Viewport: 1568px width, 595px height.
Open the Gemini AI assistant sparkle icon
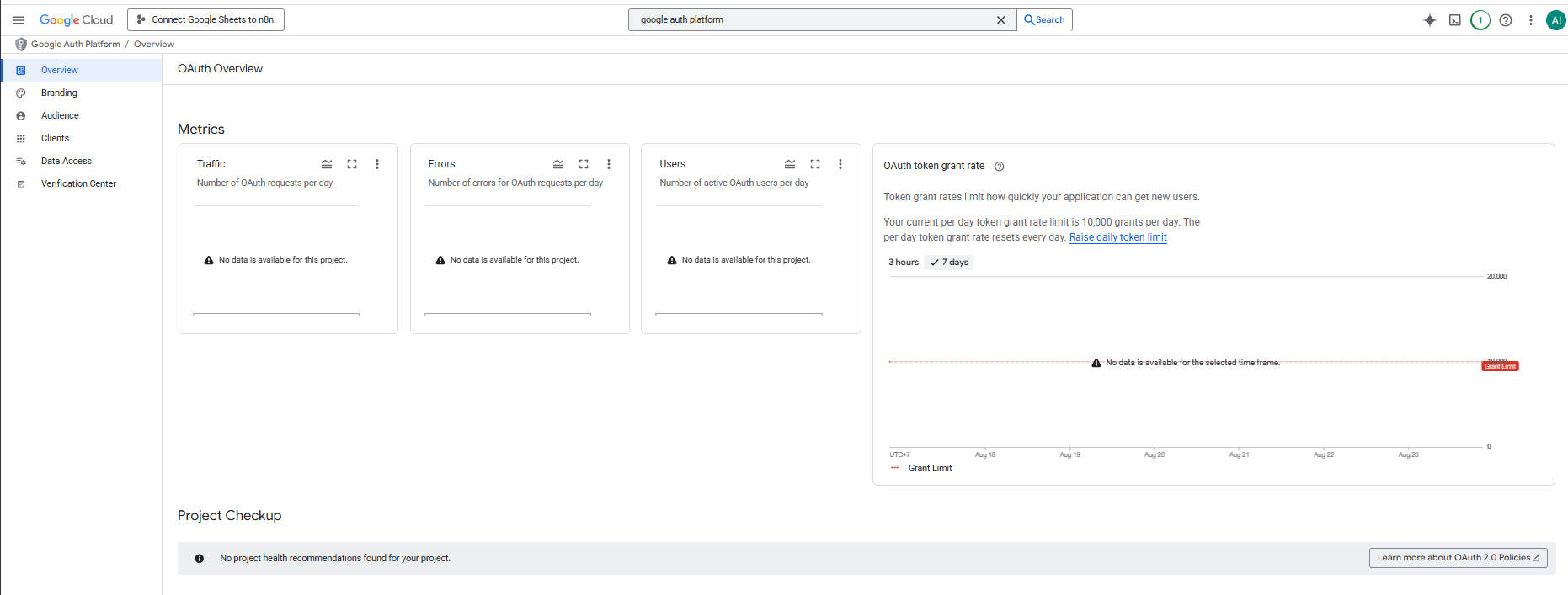[1430, 20]
